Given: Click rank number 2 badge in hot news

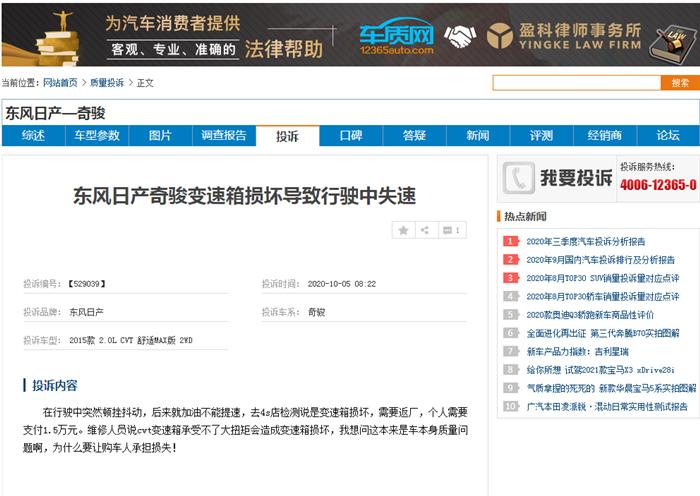Looking at the screenshot, I should coord(510,260).
